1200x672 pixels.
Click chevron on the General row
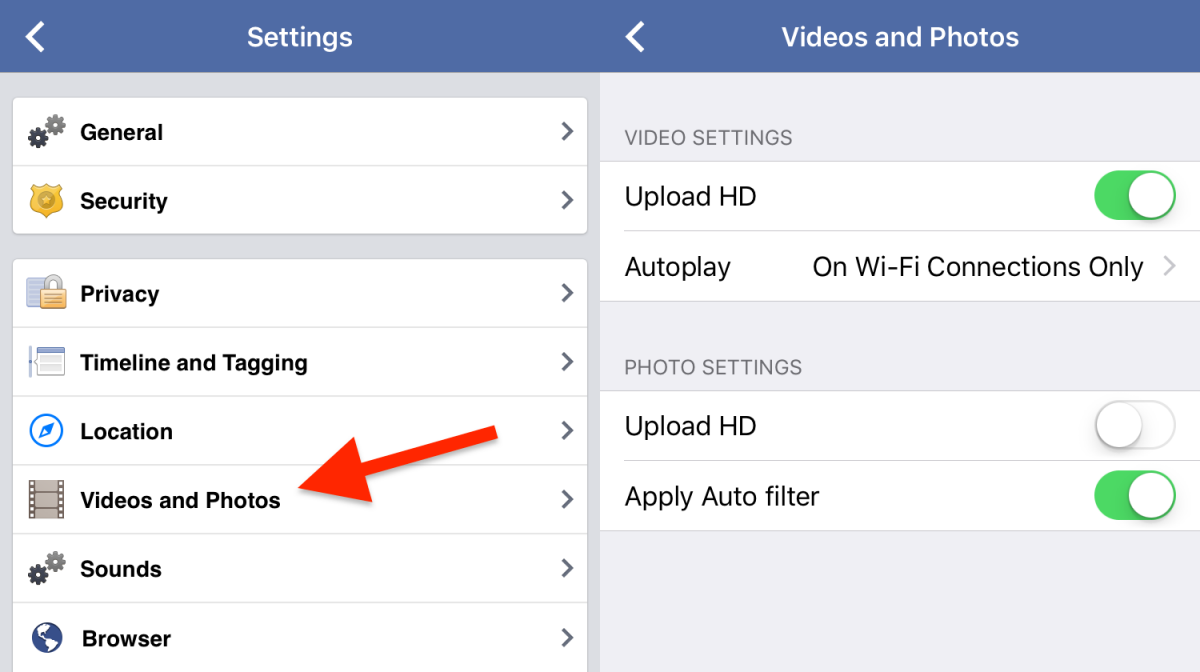pos(567,132)
